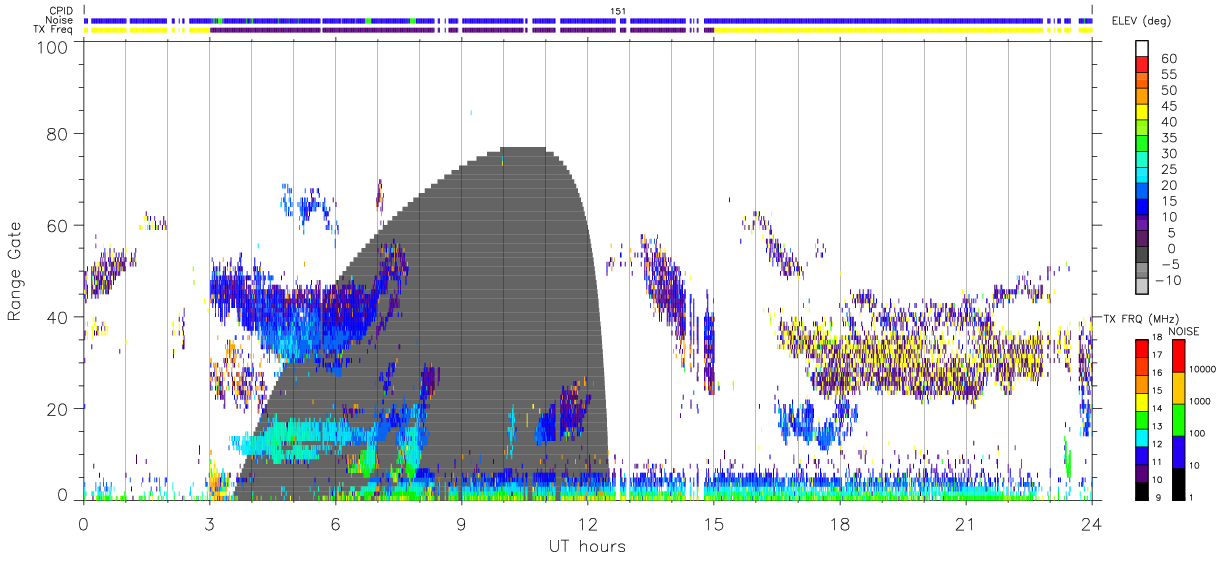Select the 30 label on the ELEV scale
Image resolution: width=1228 pixels, height=567 pixels.
[x=1169, y=154]
